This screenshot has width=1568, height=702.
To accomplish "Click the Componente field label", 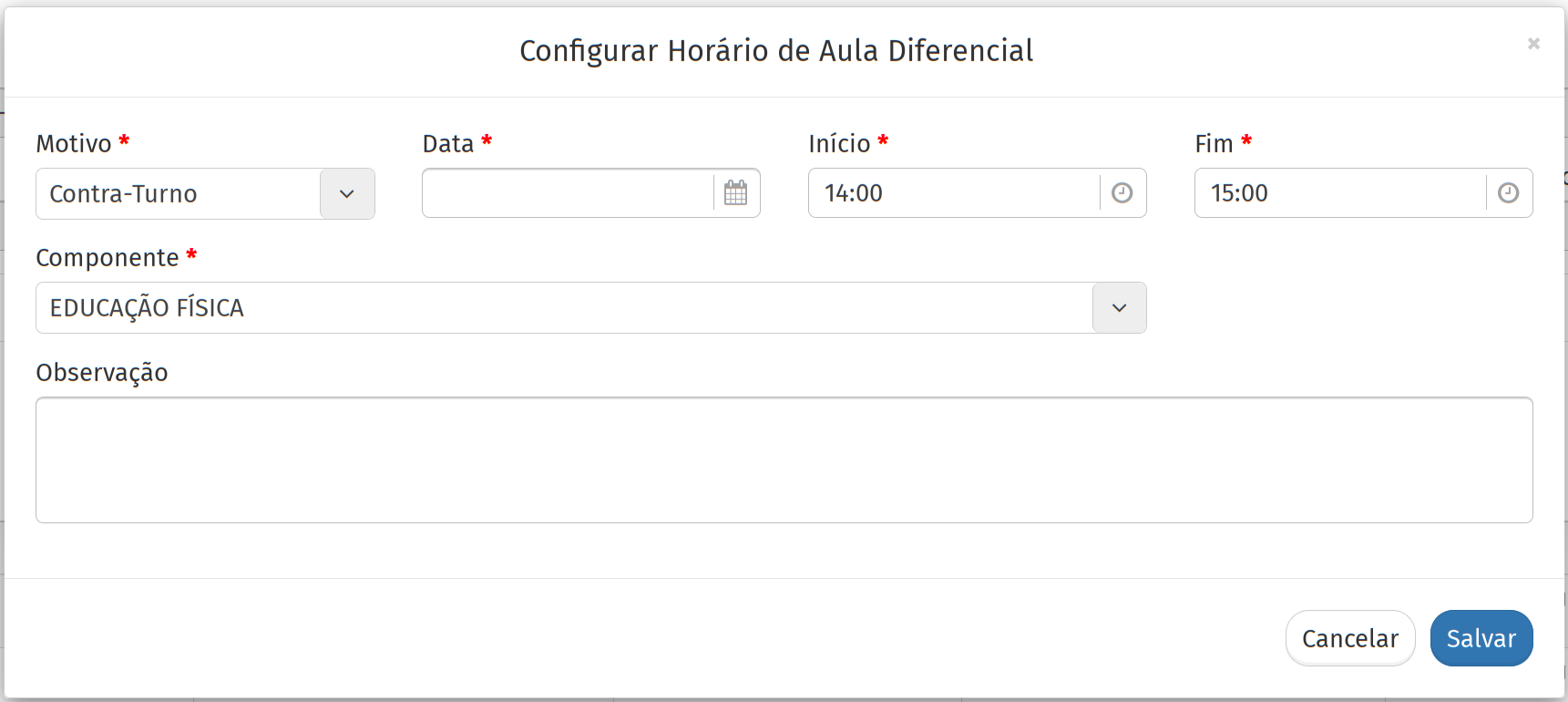I will click(x=108, y=258).
